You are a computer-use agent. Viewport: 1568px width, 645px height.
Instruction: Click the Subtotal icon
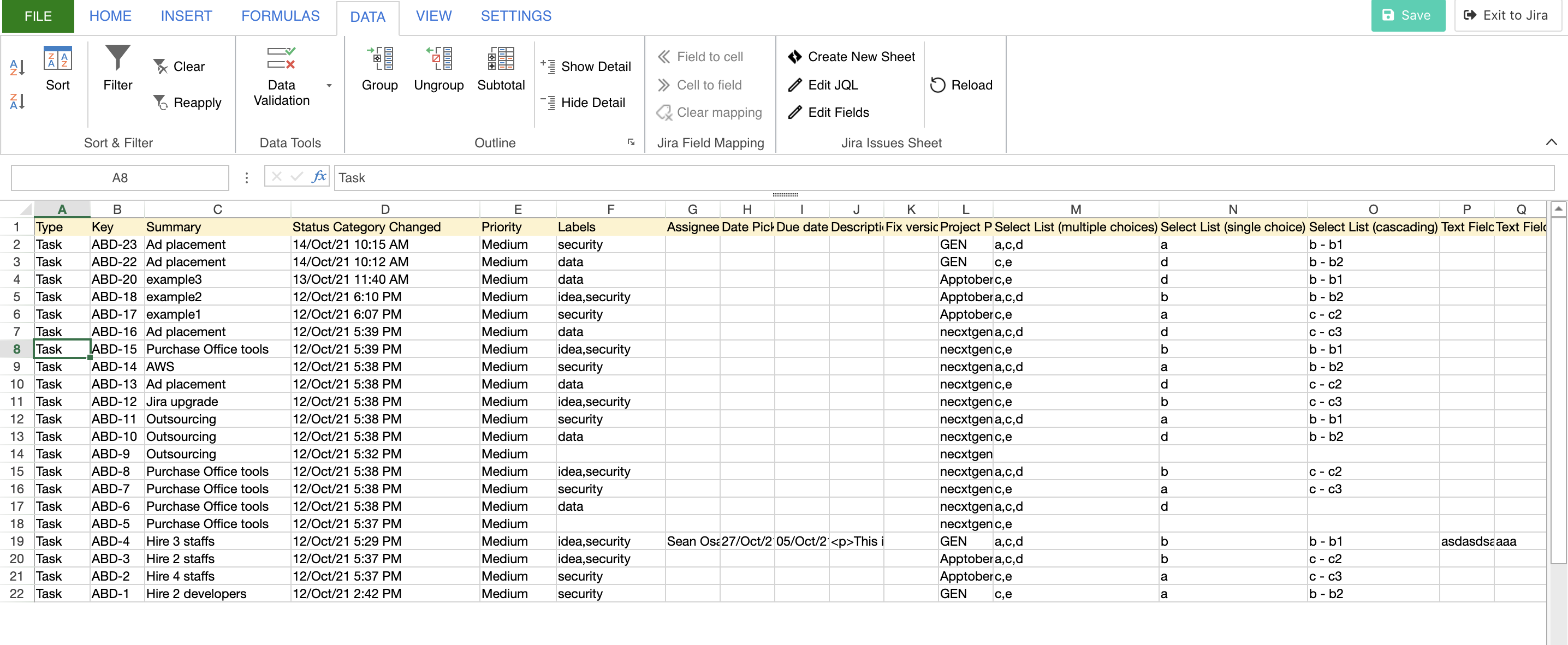coord(500,59)
